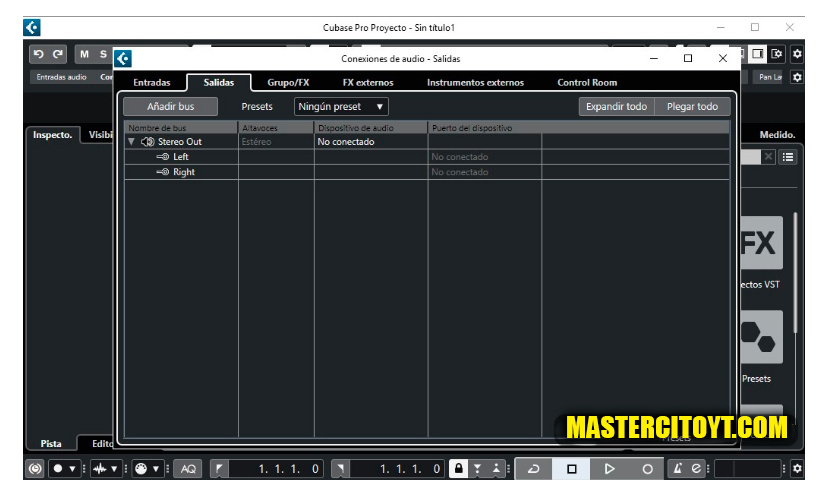The image size is (828, 496).
Task: Toggle the global Solo (S) button
Action: pos(104,54)
